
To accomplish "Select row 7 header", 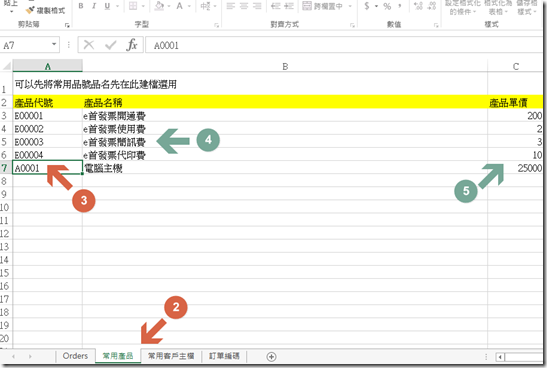I will pos(5,168).
